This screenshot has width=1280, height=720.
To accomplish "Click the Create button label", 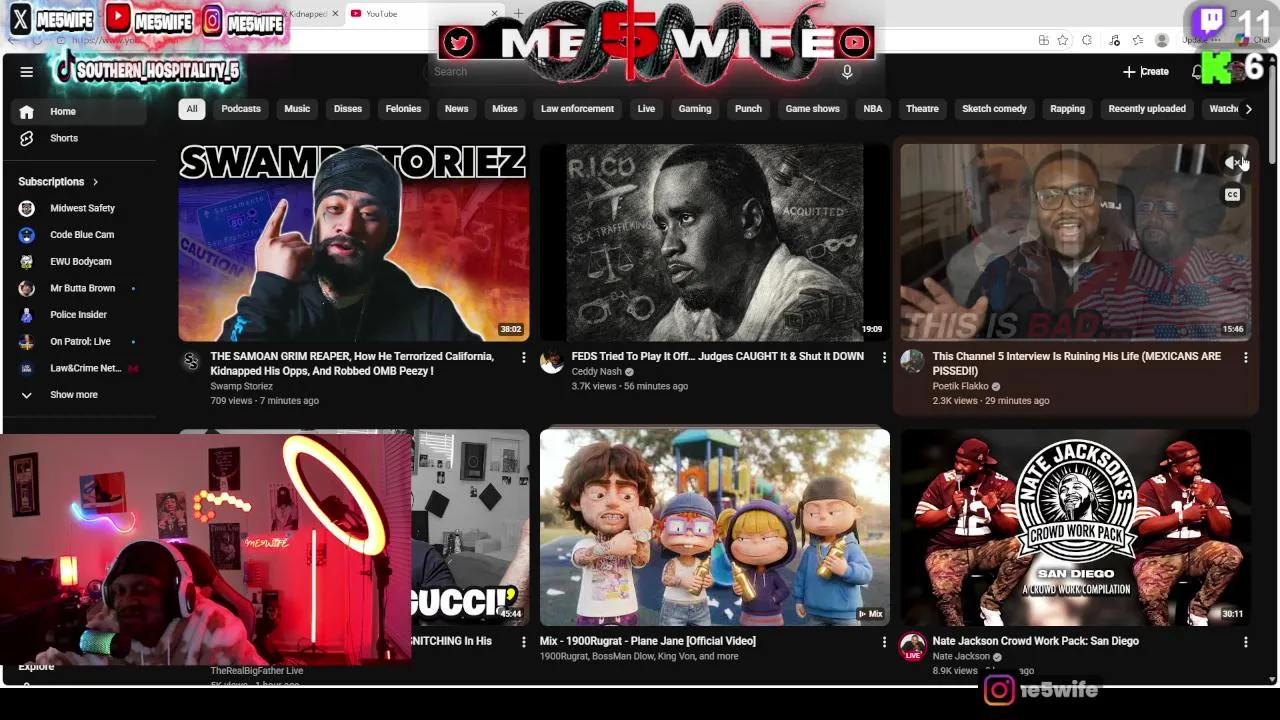I will [x=1155, y=72].
